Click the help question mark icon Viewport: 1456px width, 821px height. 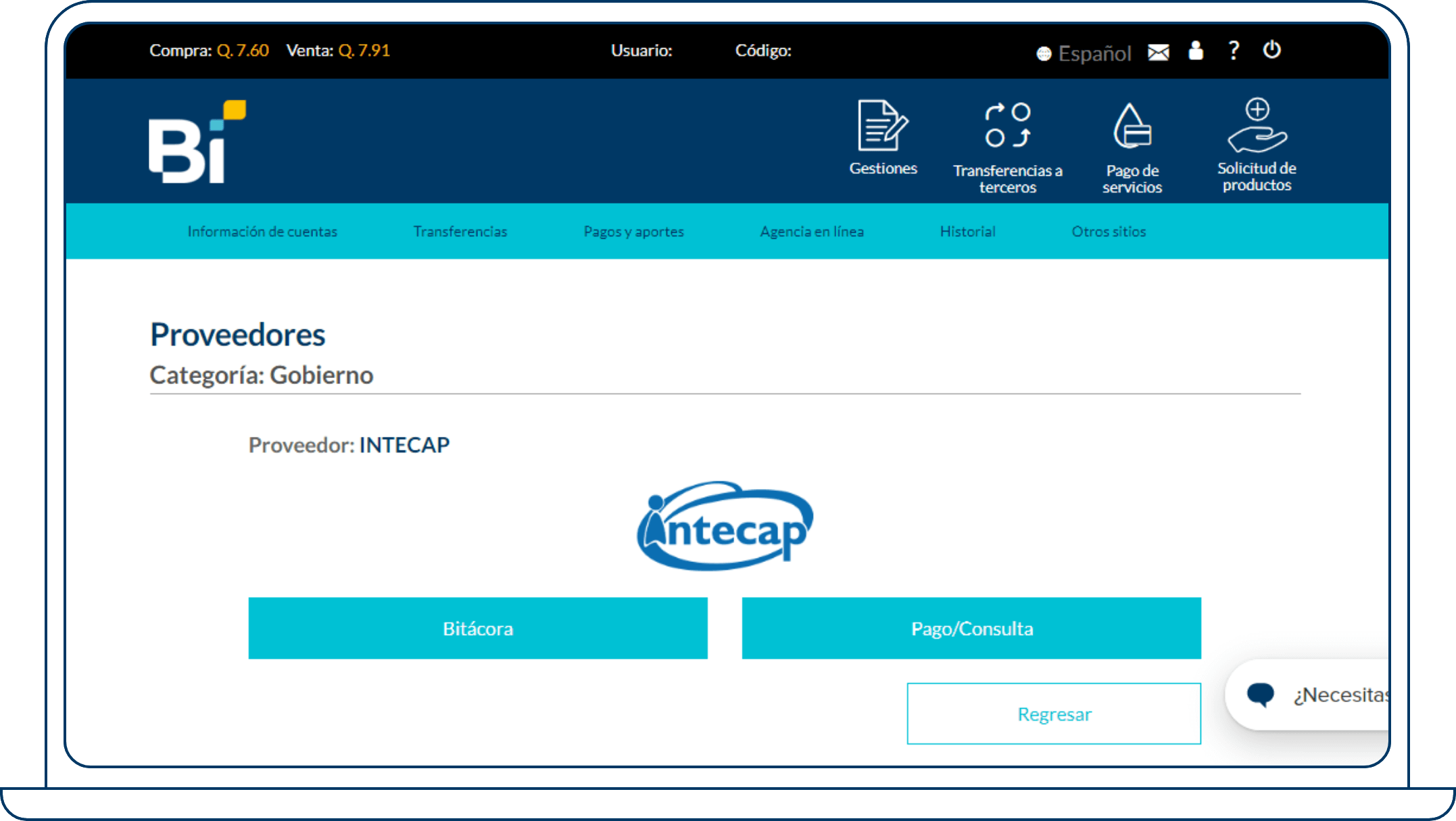coord(1234,51)
